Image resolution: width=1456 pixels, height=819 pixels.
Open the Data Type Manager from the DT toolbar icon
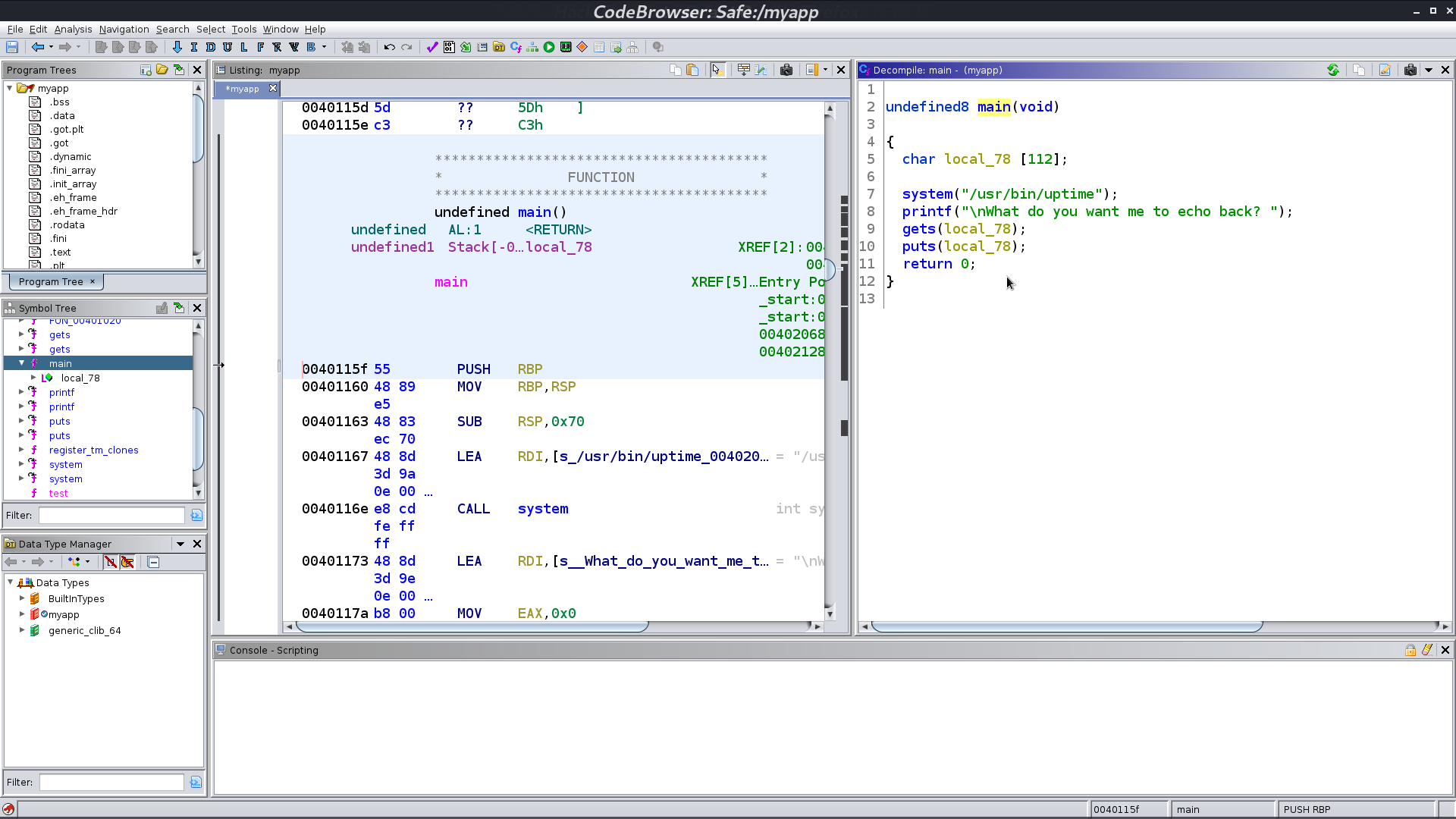[499, 47]
